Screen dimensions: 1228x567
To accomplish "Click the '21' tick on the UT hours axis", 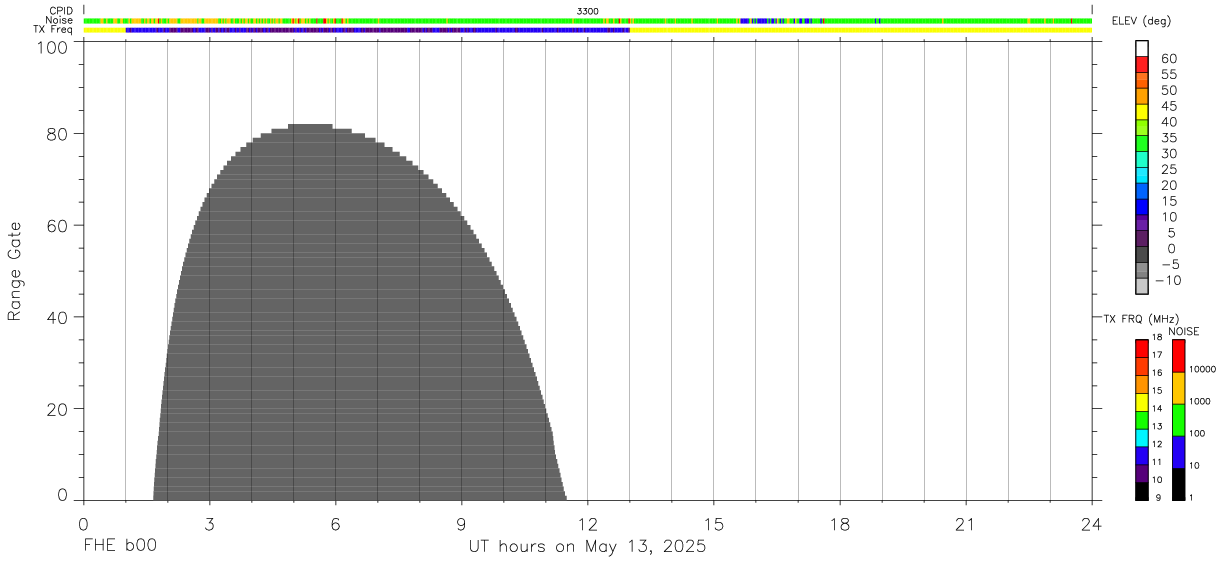I will (x=966, y=524).
